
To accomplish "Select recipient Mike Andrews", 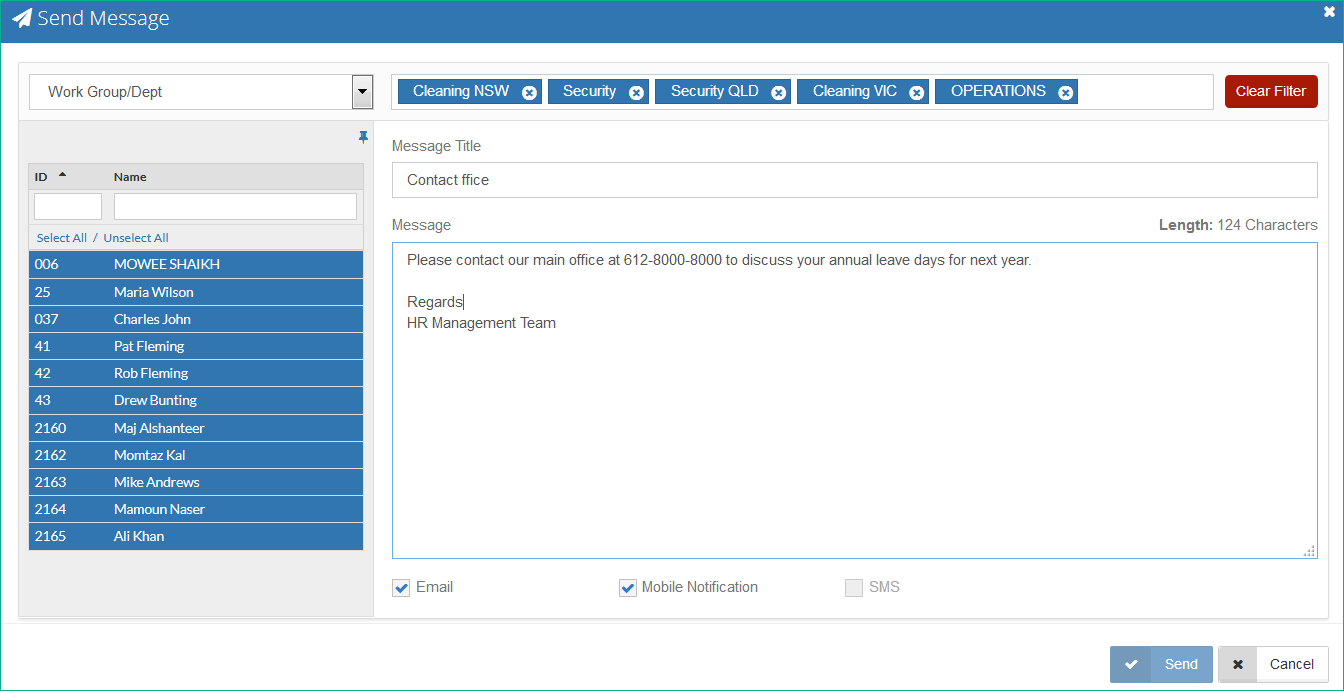I will pyautogui.click(x=196, y=482).
